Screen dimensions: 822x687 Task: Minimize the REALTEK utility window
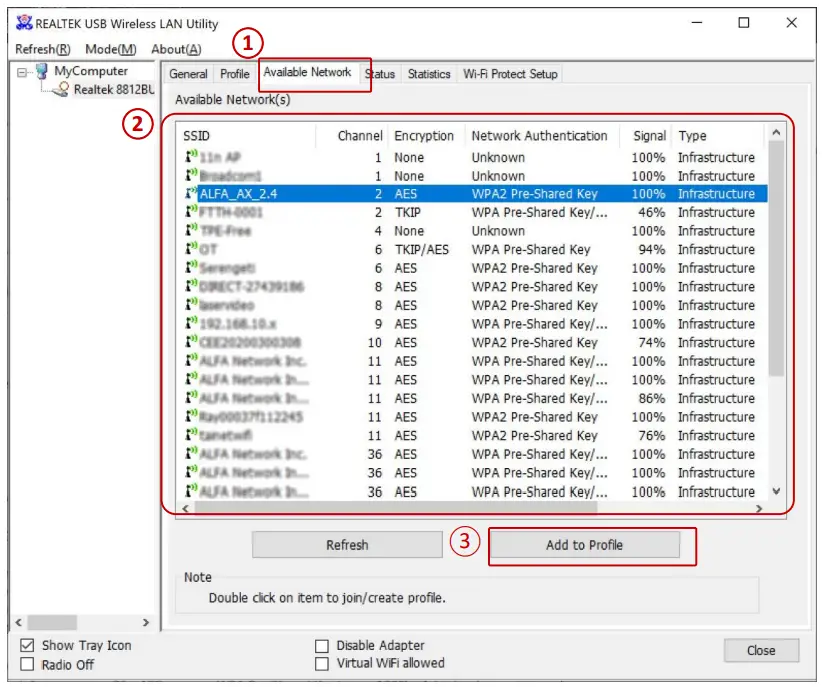pos(697,23)
